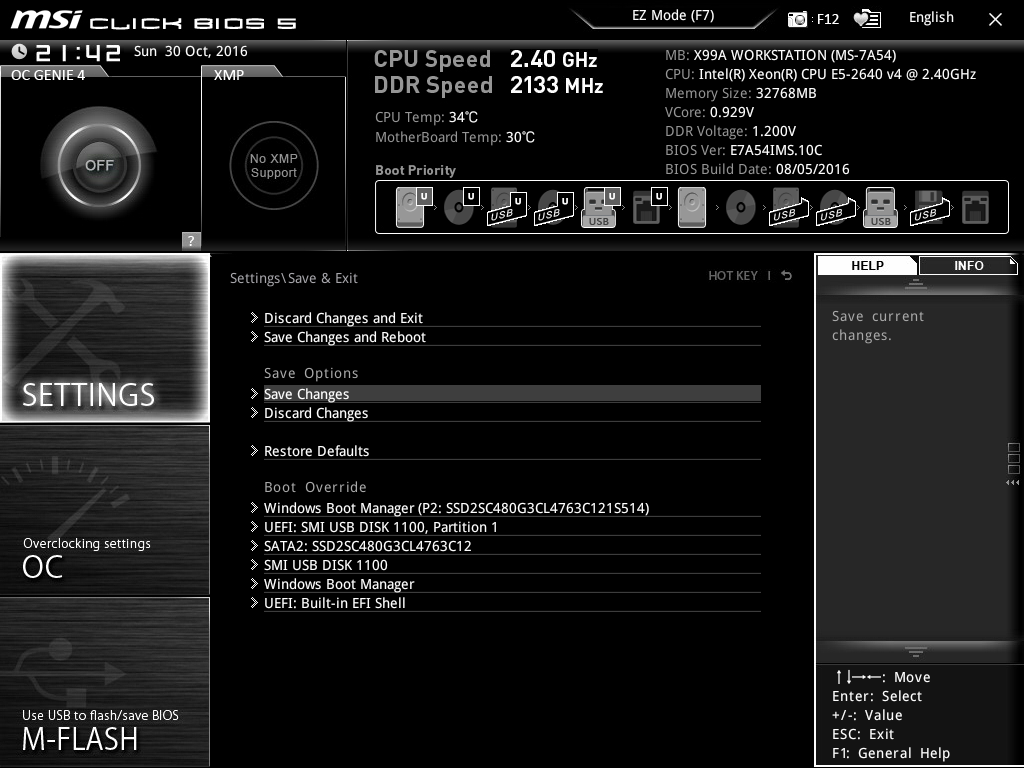
Task: Click the XMP tab label
Action: click(x=229, y=75)
